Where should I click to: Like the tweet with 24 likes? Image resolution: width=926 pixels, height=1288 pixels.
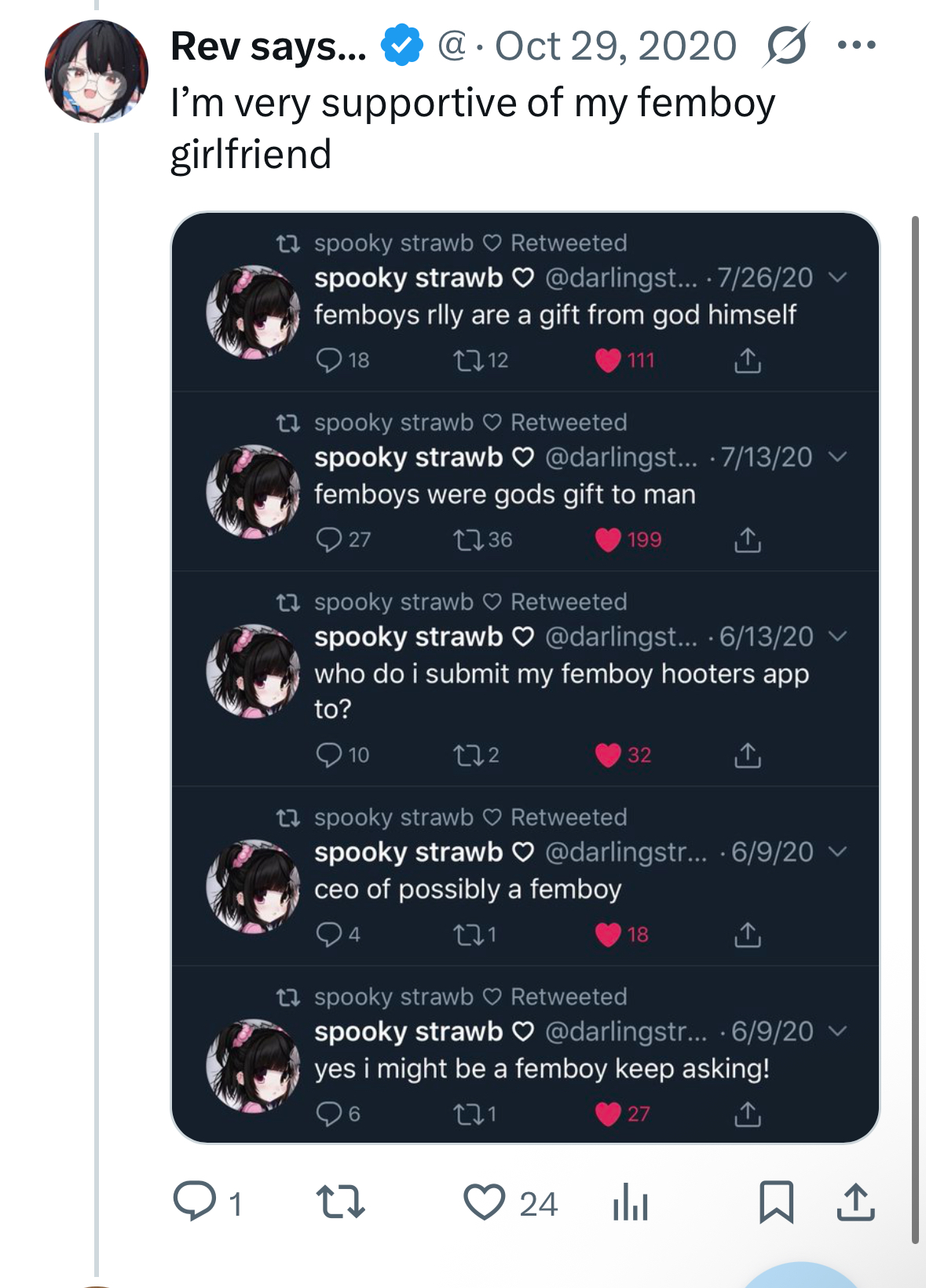[484, 1202]
